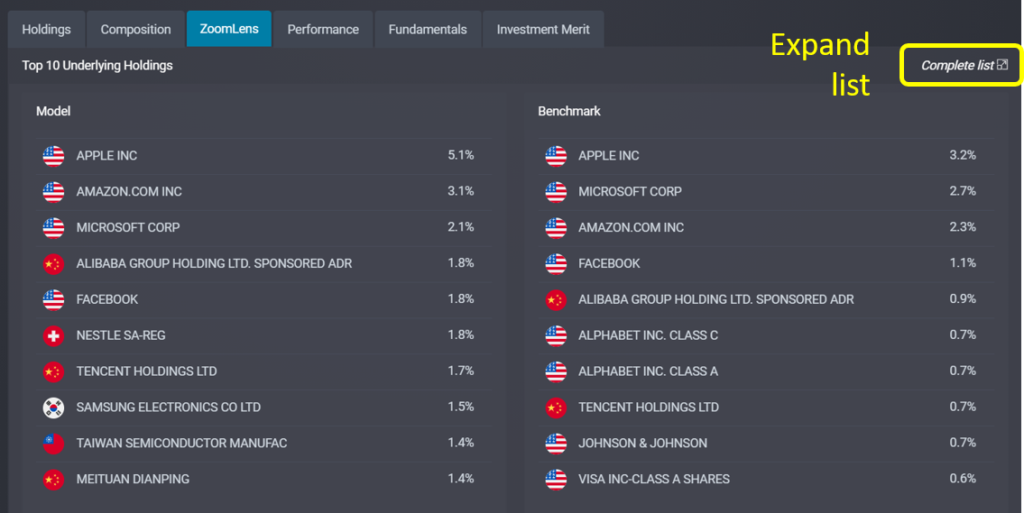The height and width of the screenshot is (513, 1024).
Task: Click US flag beside Benchmark AMAZON.COM INC
Action: pos(556,228)
